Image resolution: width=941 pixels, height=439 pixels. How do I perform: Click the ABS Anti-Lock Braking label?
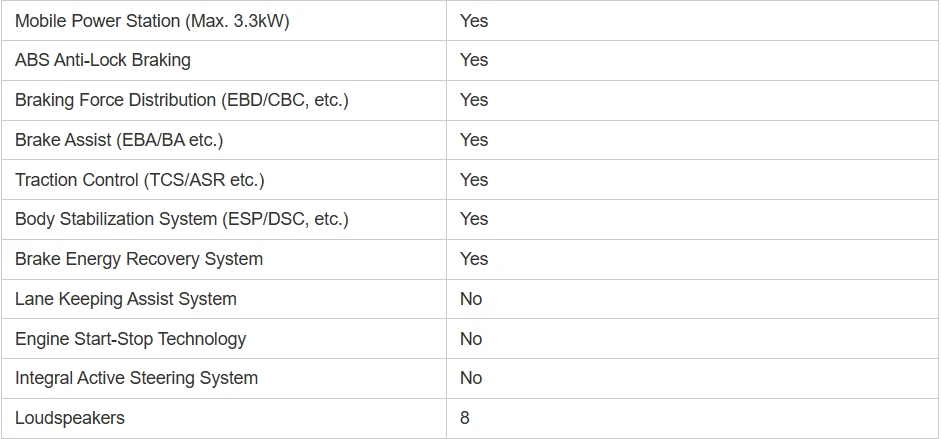coord(103,60)
